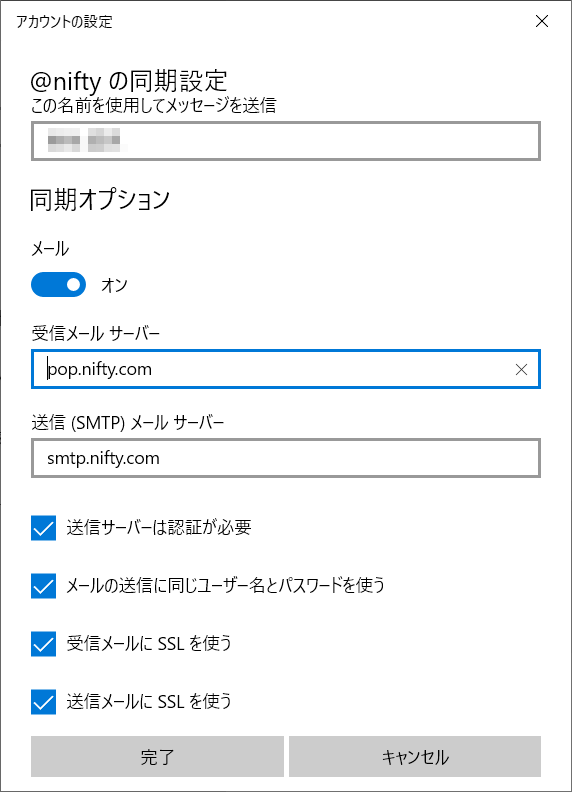Disable 送信メールに SSL を使う checkbox

pos(43,702)
